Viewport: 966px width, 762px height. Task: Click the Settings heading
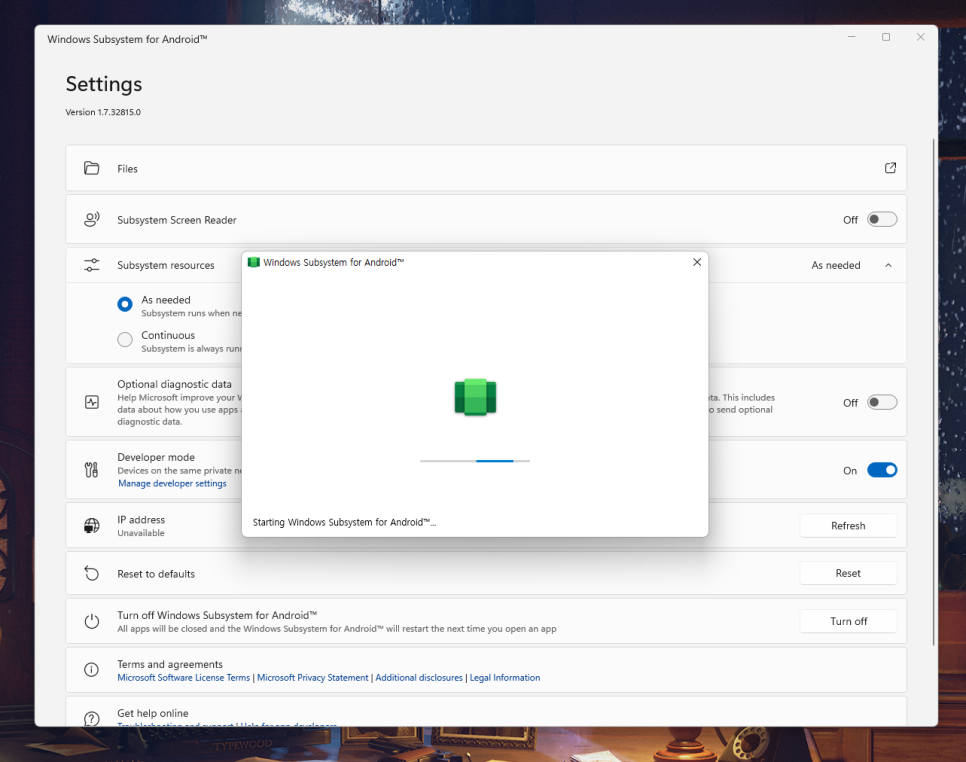(x=104, y=84)
